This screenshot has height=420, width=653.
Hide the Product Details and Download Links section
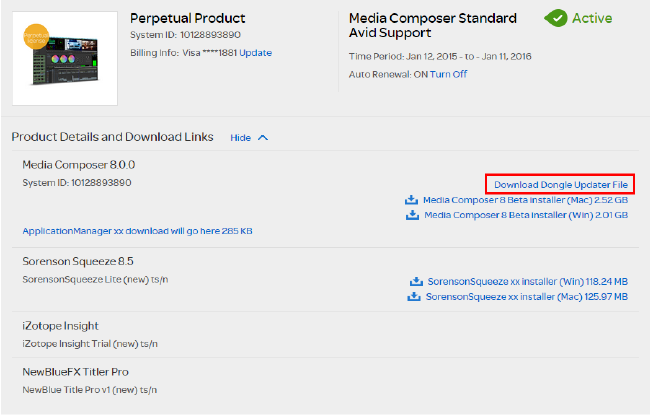pos(240,138)
